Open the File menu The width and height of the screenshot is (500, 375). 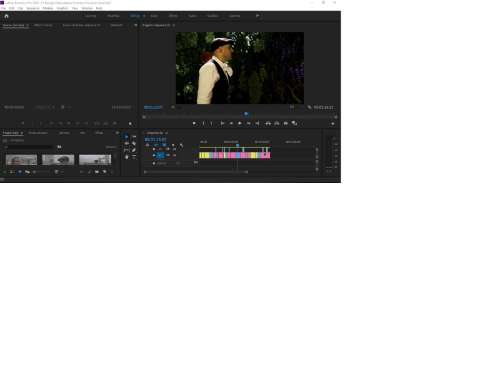click(x=3, y=8)
